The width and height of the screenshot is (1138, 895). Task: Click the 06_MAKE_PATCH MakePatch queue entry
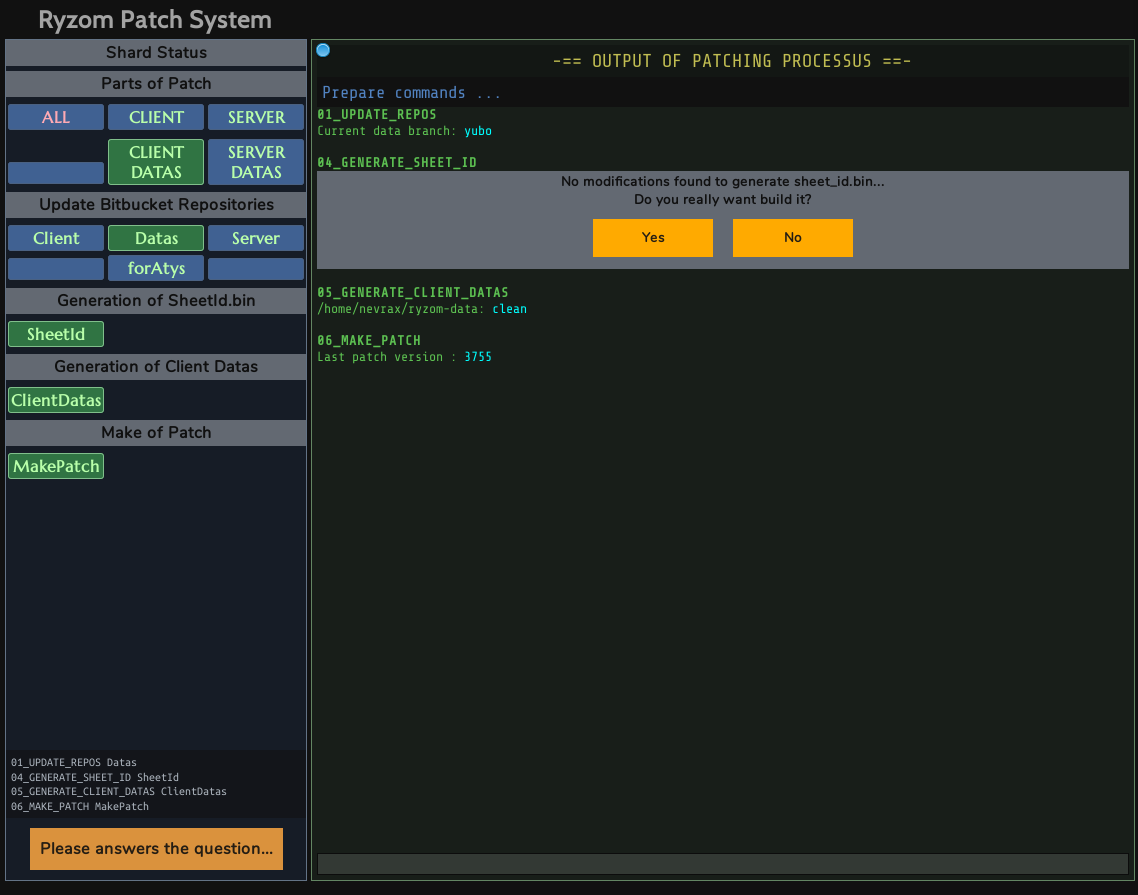coord(79,806)
